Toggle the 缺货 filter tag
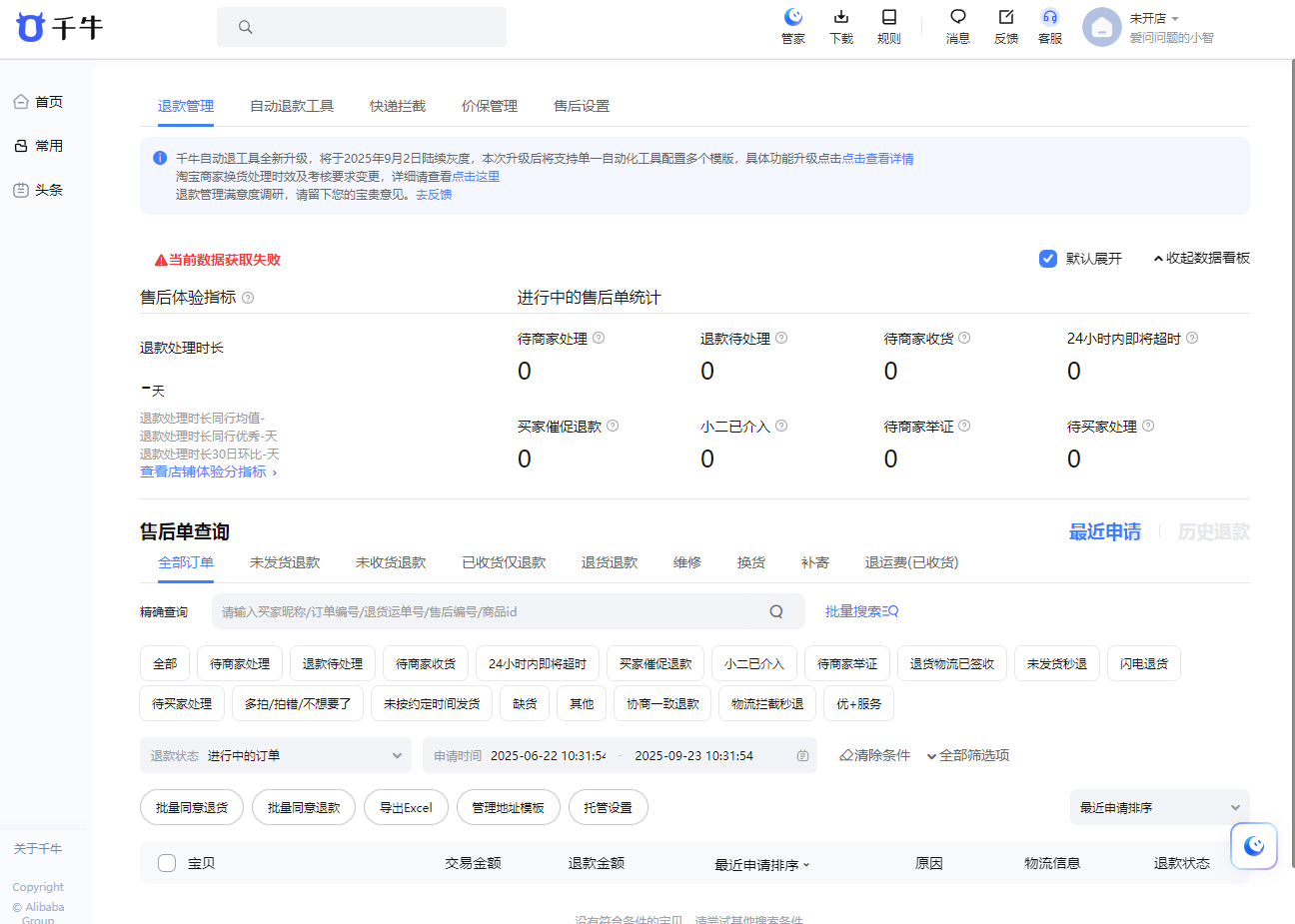The width and height of the screenshot is (1295, 924). tap(525, 703)
